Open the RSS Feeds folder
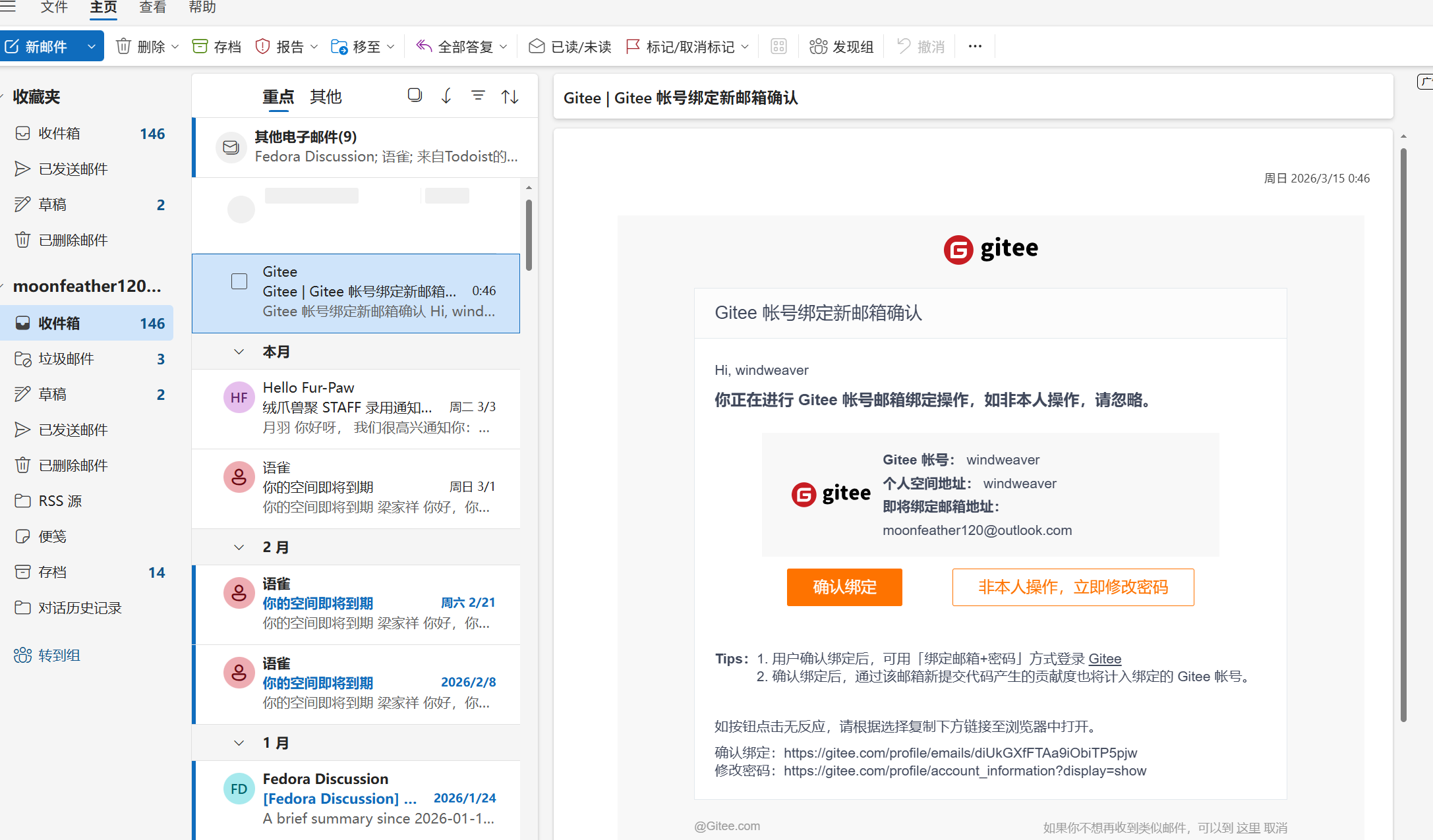The height and width of the screenshot is (840, 1433). [x=86, y=501]
